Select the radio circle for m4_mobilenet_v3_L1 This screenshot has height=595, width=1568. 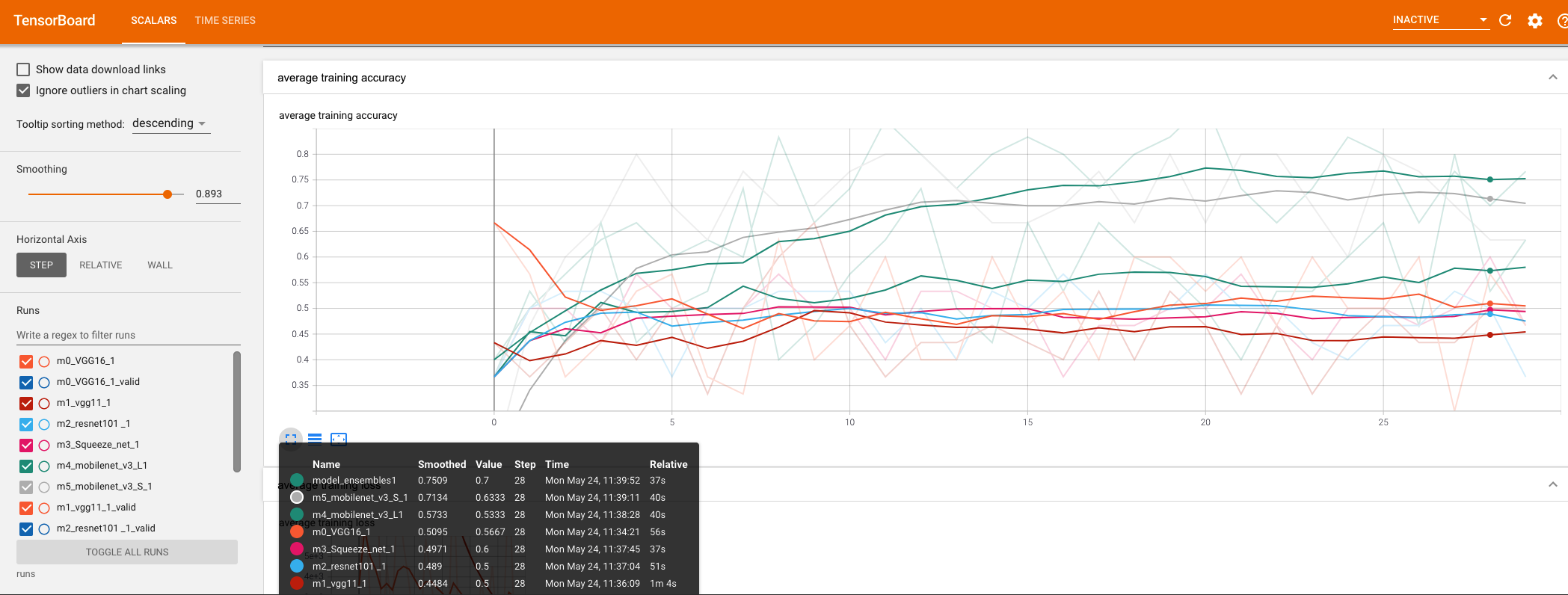(44, 466)
